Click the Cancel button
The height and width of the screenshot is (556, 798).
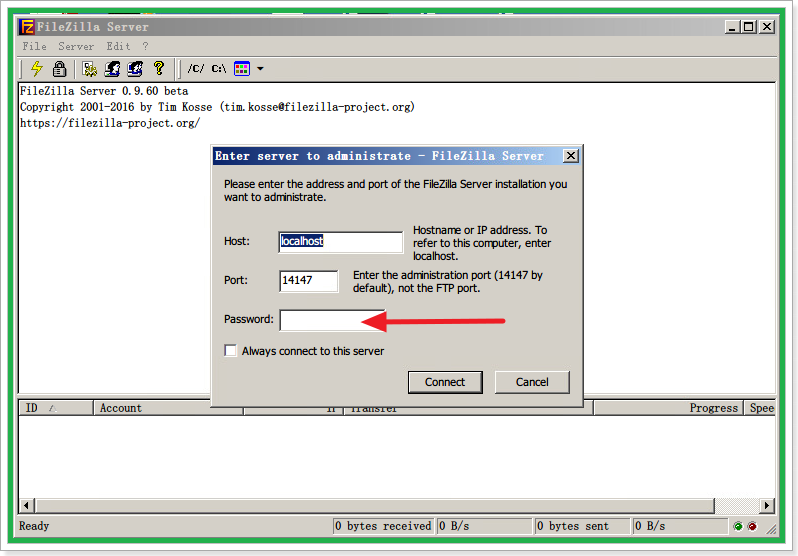click(532, 382)
